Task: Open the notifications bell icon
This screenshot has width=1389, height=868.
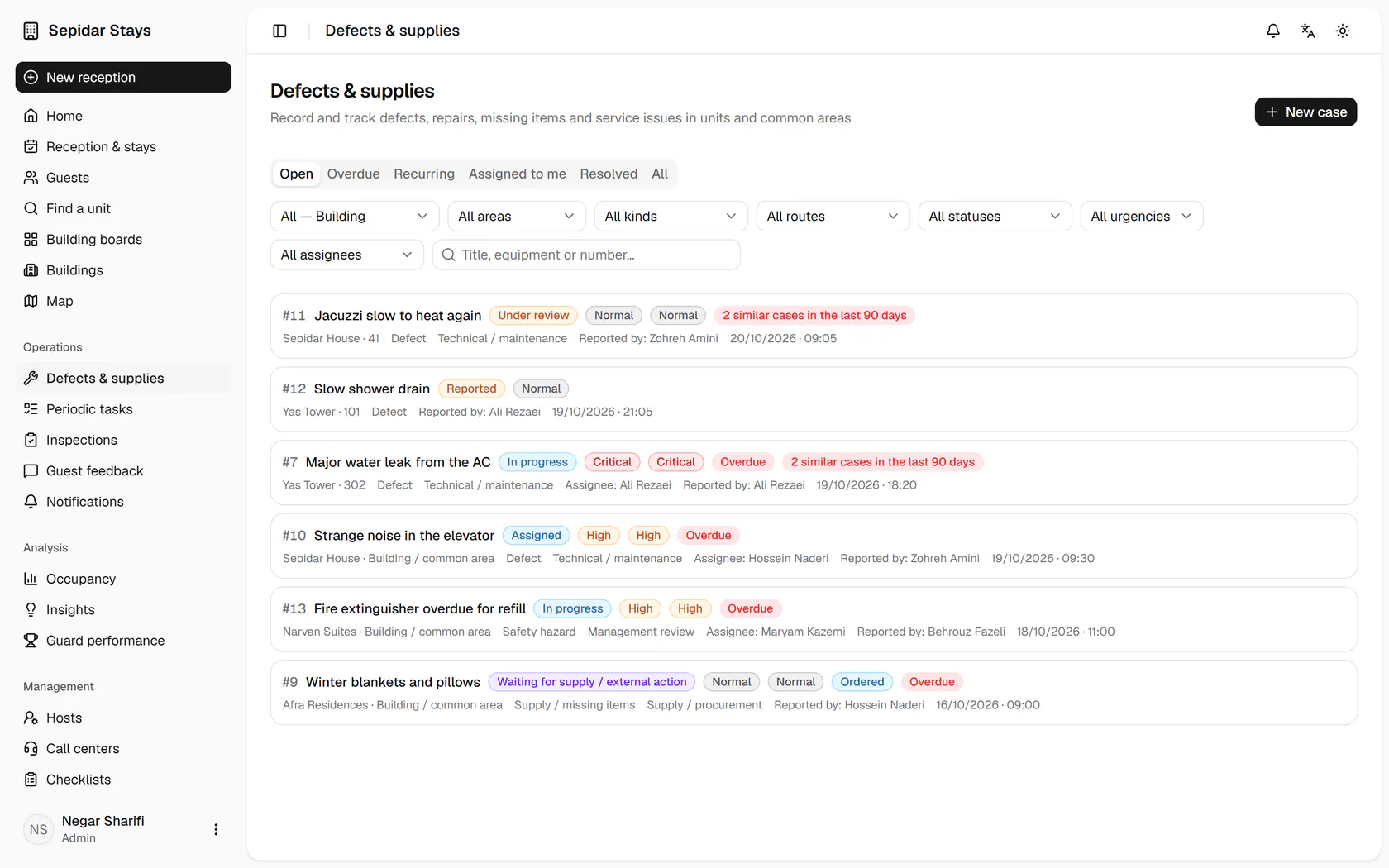Action: click(x=1273, y=31)
